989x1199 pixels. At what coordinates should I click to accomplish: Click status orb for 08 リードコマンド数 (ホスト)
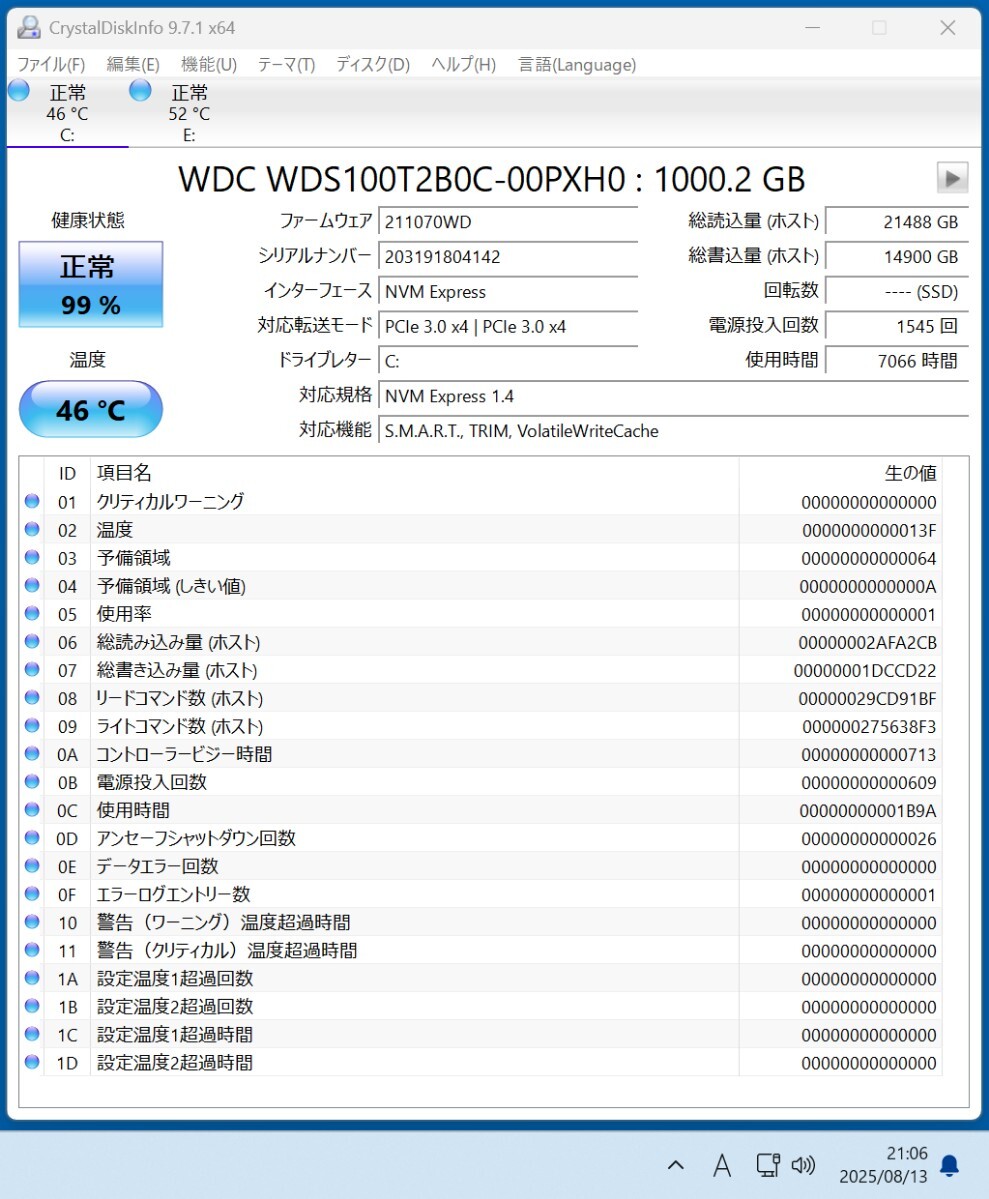32,697
